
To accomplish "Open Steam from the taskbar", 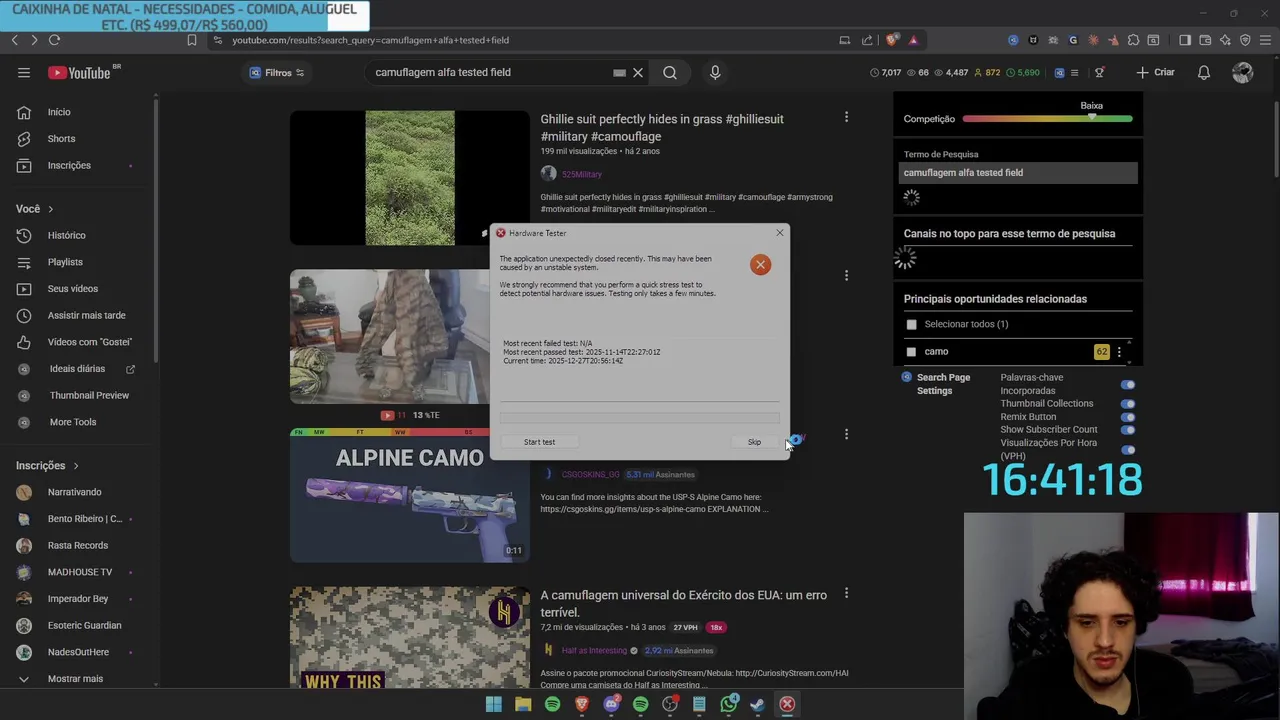I will [x=758, y=704].
